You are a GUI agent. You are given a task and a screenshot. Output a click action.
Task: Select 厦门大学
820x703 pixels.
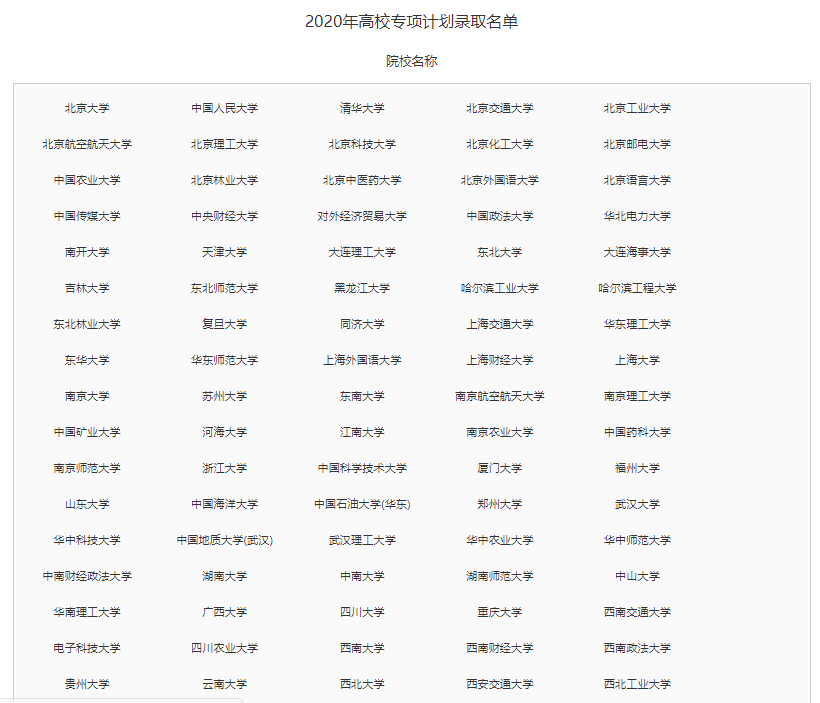coord(499,468)
